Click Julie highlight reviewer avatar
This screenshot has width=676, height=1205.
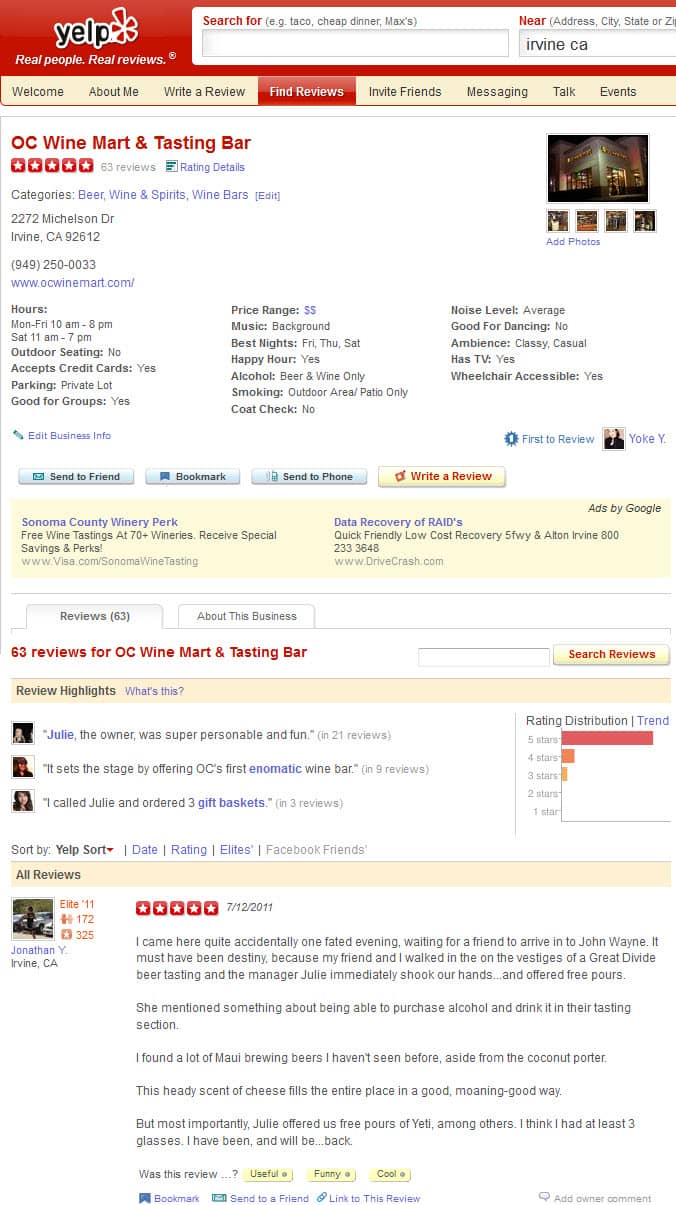pos(23,734)
